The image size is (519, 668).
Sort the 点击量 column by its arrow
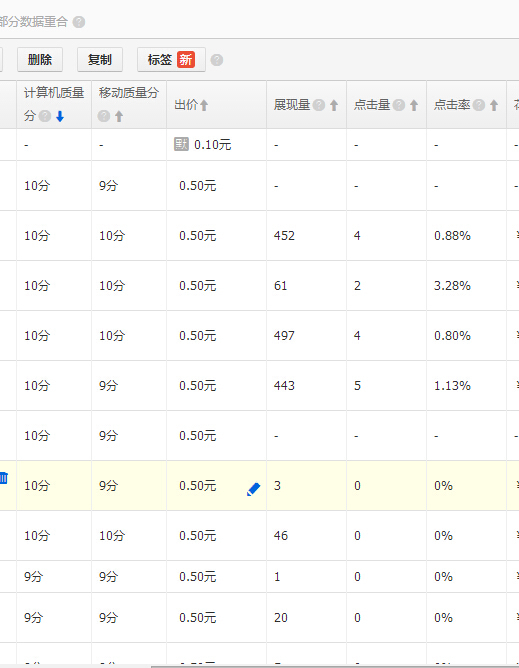click(x=414, y=105)
